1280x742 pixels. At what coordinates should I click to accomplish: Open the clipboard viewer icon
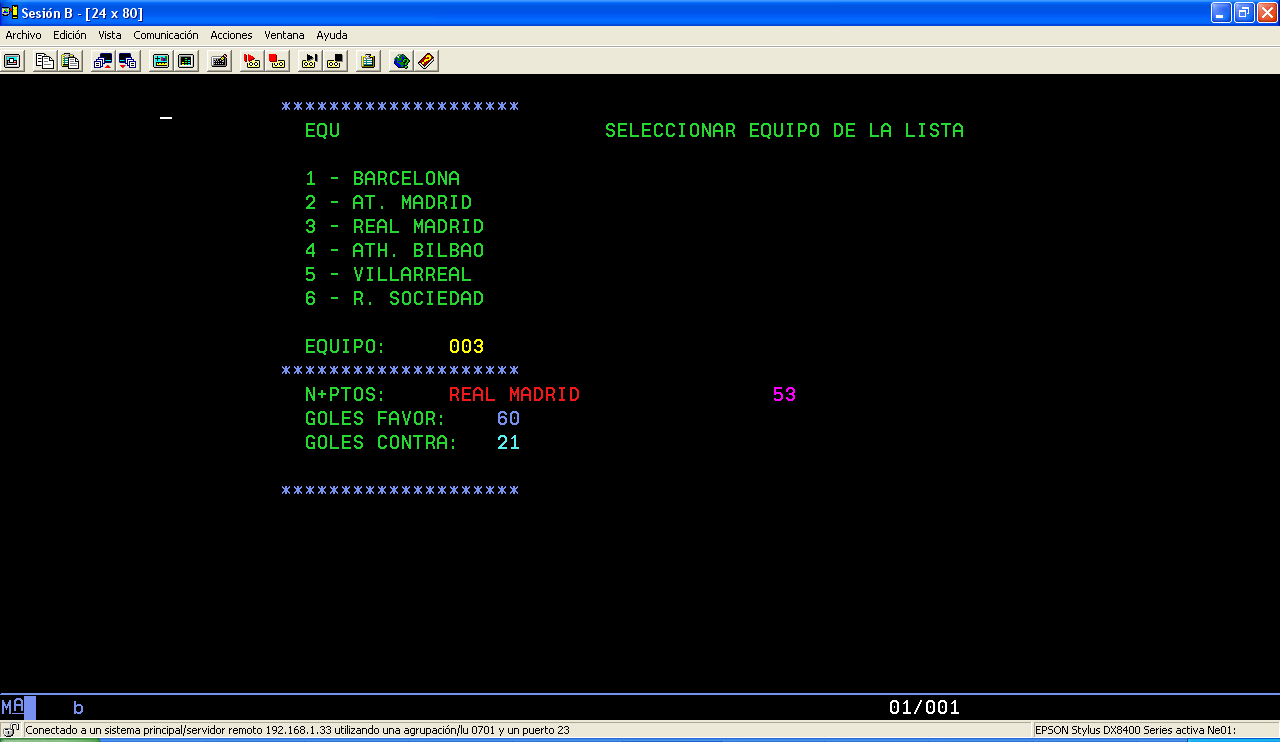[367, 60]
